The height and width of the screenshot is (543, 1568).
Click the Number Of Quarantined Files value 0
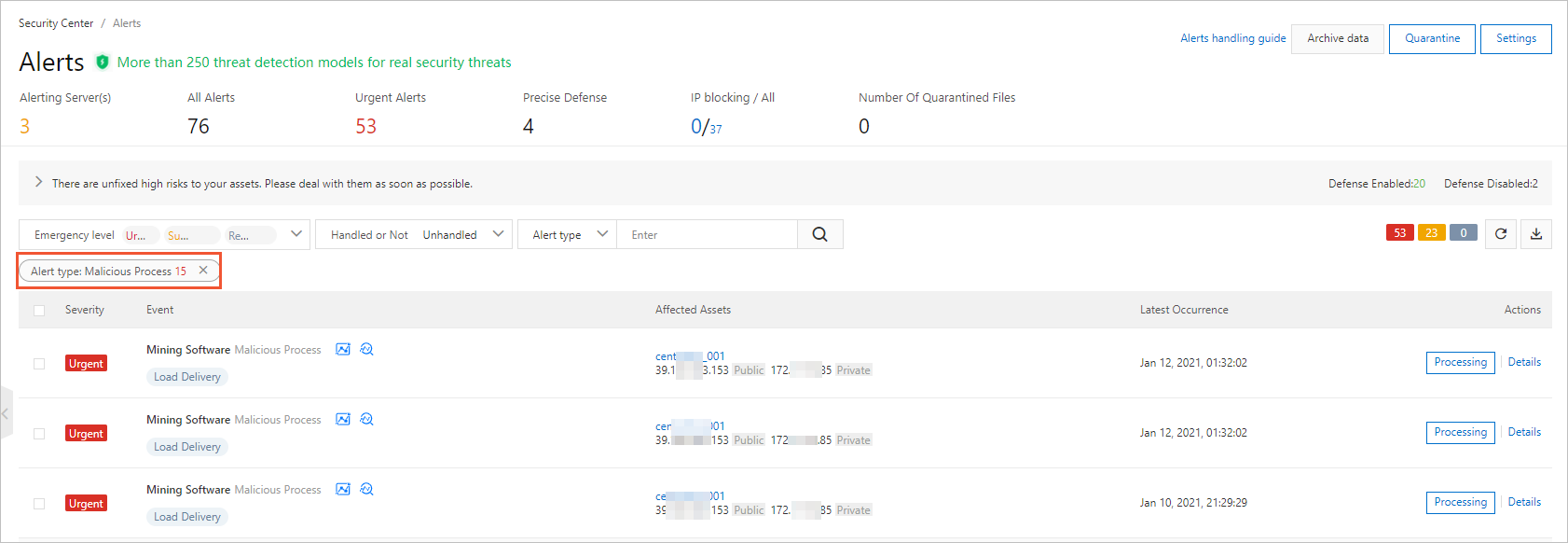[864, 126]
